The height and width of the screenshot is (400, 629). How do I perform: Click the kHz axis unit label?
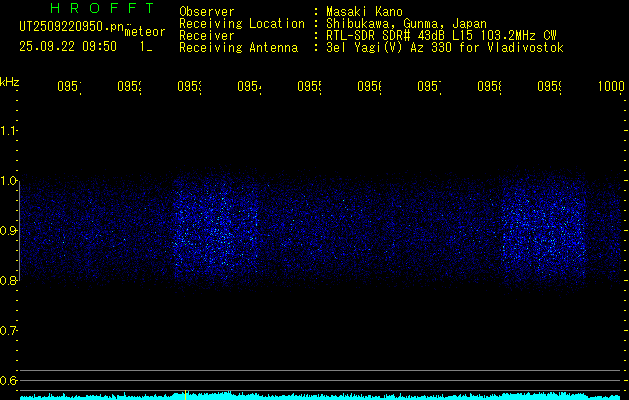tap(10, 82)
